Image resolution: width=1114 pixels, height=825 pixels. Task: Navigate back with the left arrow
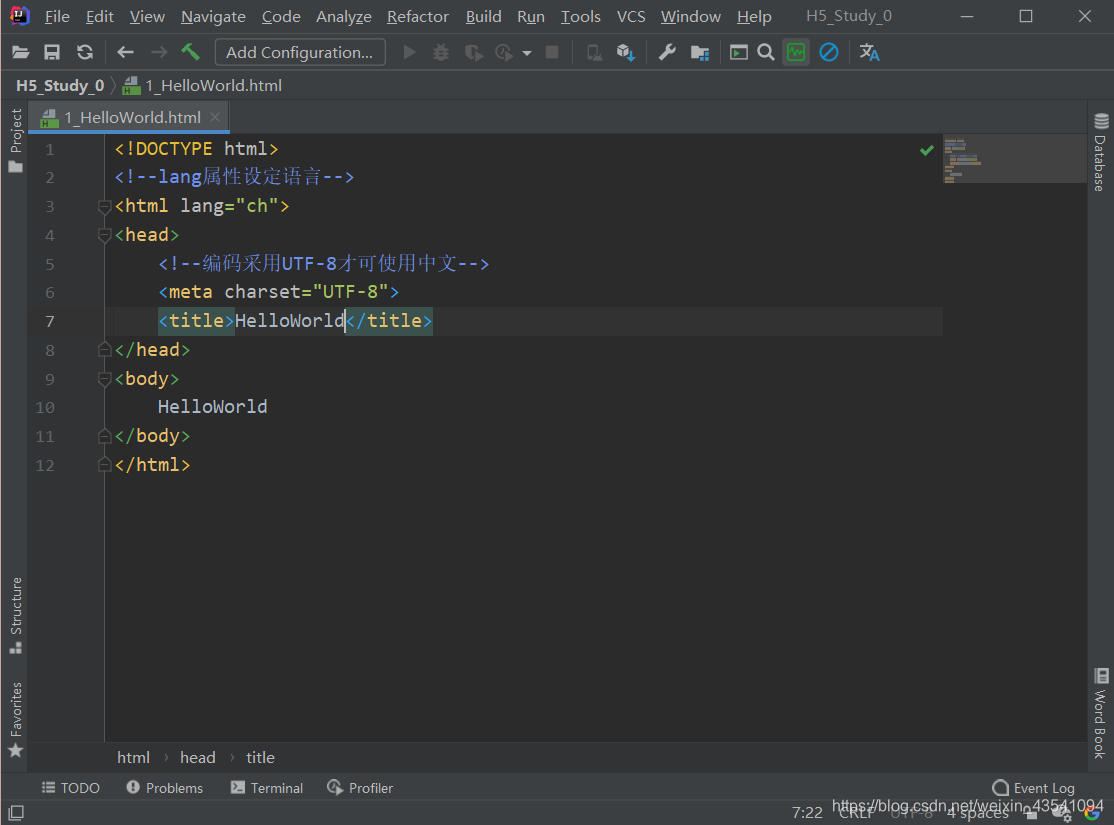(x=125, y=52)
